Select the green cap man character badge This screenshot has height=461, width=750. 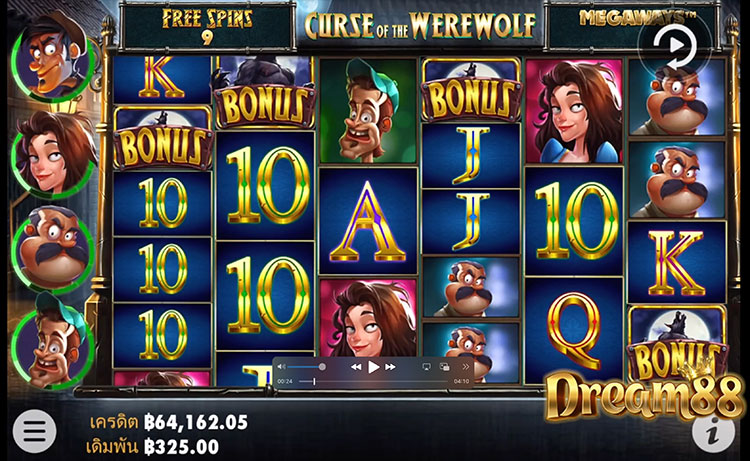52,341
